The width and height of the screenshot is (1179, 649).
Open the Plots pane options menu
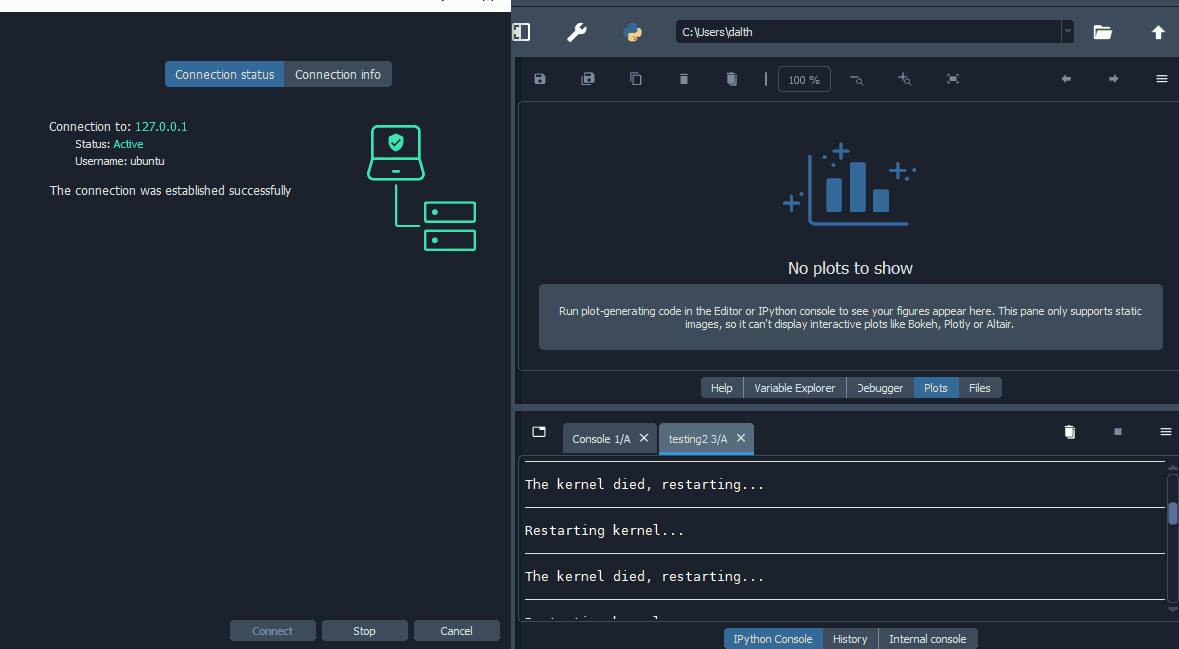tap(1161, 78)
